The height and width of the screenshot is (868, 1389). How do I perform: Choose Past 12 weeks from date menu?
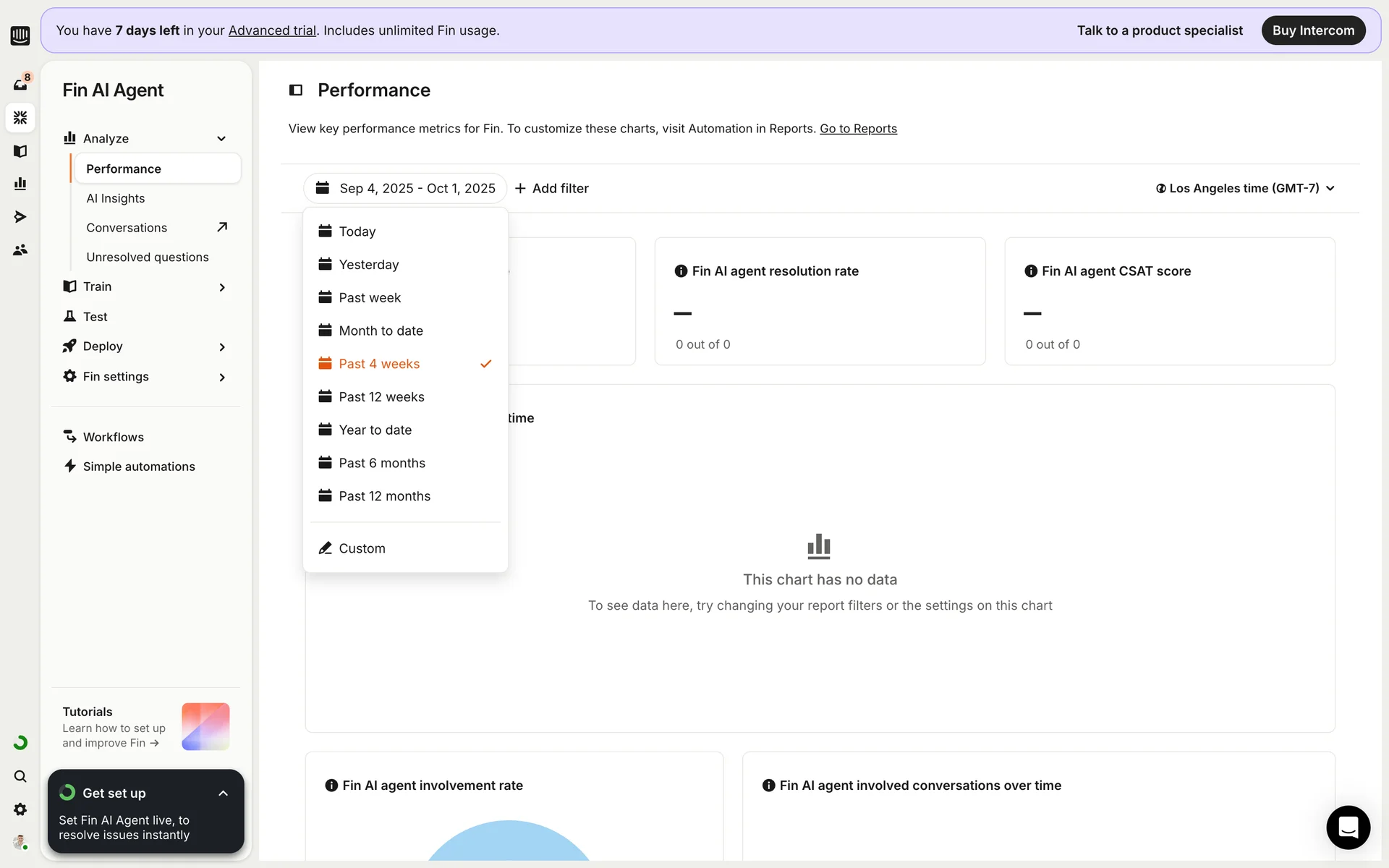pyautogui.click(x=381, y=397)
